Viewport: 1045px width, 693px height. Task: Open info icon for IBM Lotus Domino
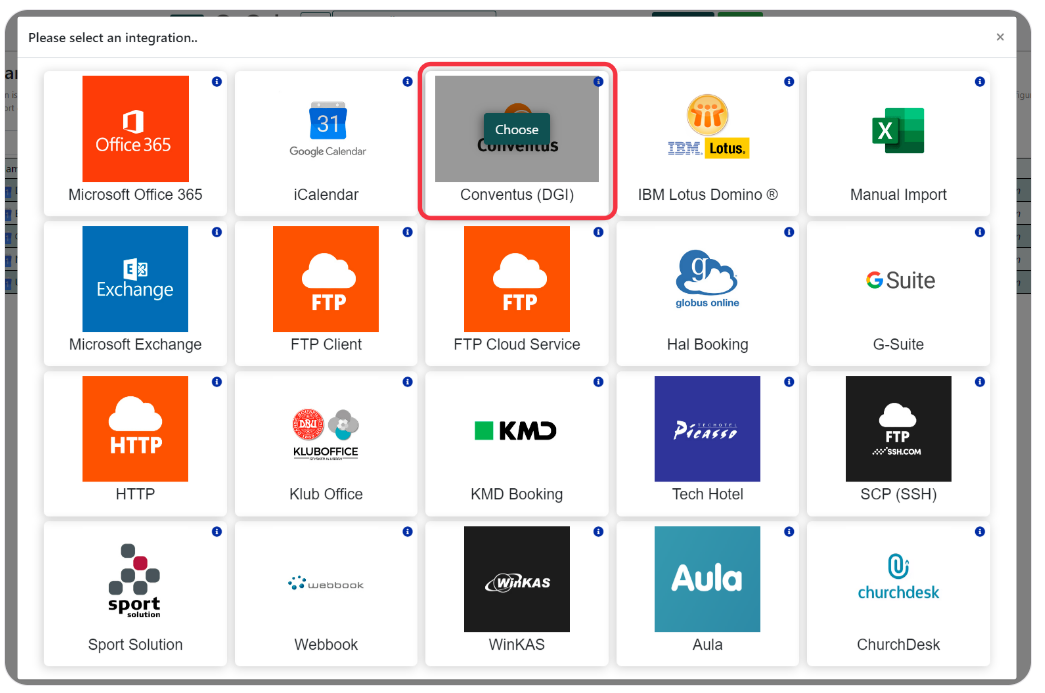click(x=789, y=81)
